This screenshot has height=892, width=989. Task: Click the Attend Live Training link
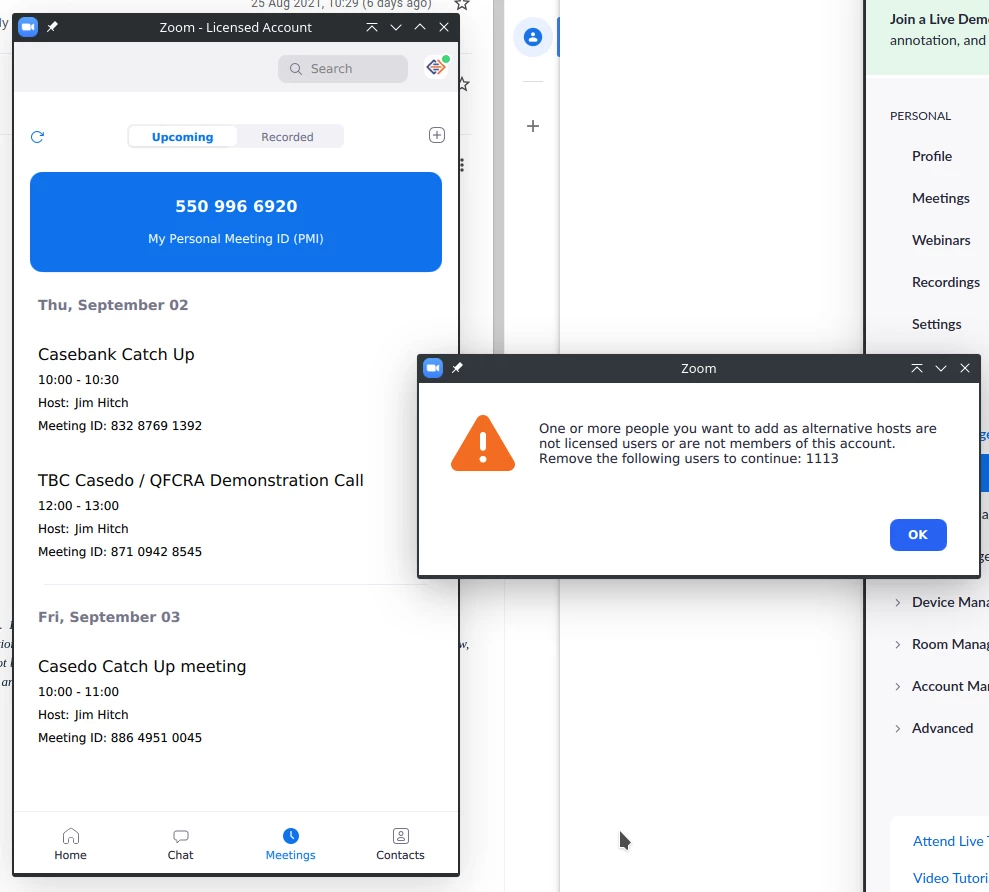(x=951, y=841)
